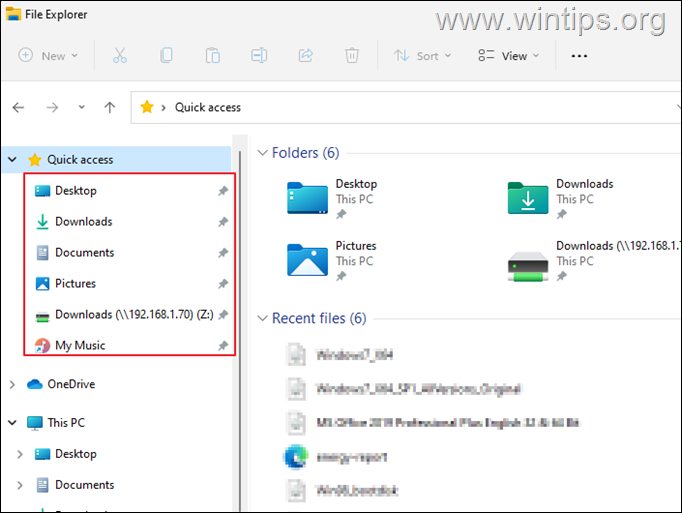This screenshot has width=682, height=513.
Task: Click the pin icon beside sidebar Downloads
Action: click(223, 221)
